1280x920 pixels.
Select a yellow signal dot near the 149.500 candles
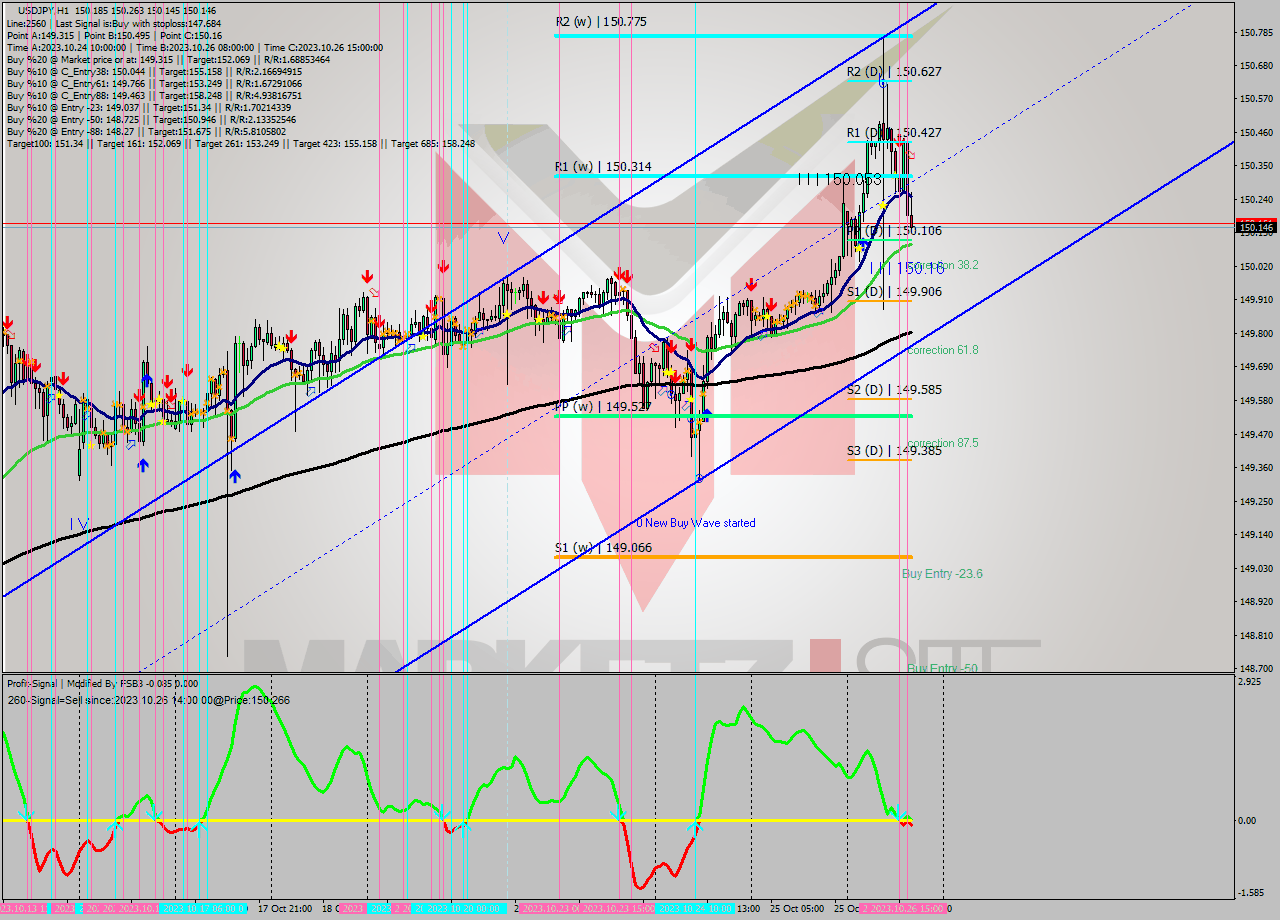coord(690,398)
